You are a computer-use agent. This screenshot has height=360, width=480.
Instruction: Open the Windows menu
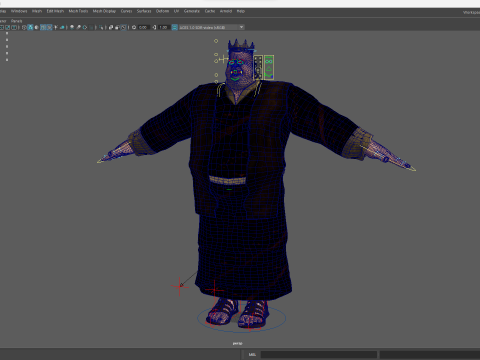pyautogui.click(x=19, y=11)
